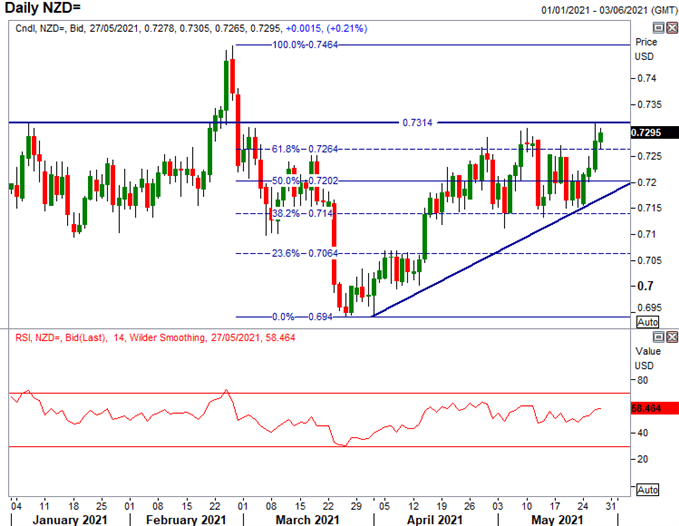This screenshot has height=526, width=679.
Task: Click the May 2021 month label
Action: (x=557, y=520)
